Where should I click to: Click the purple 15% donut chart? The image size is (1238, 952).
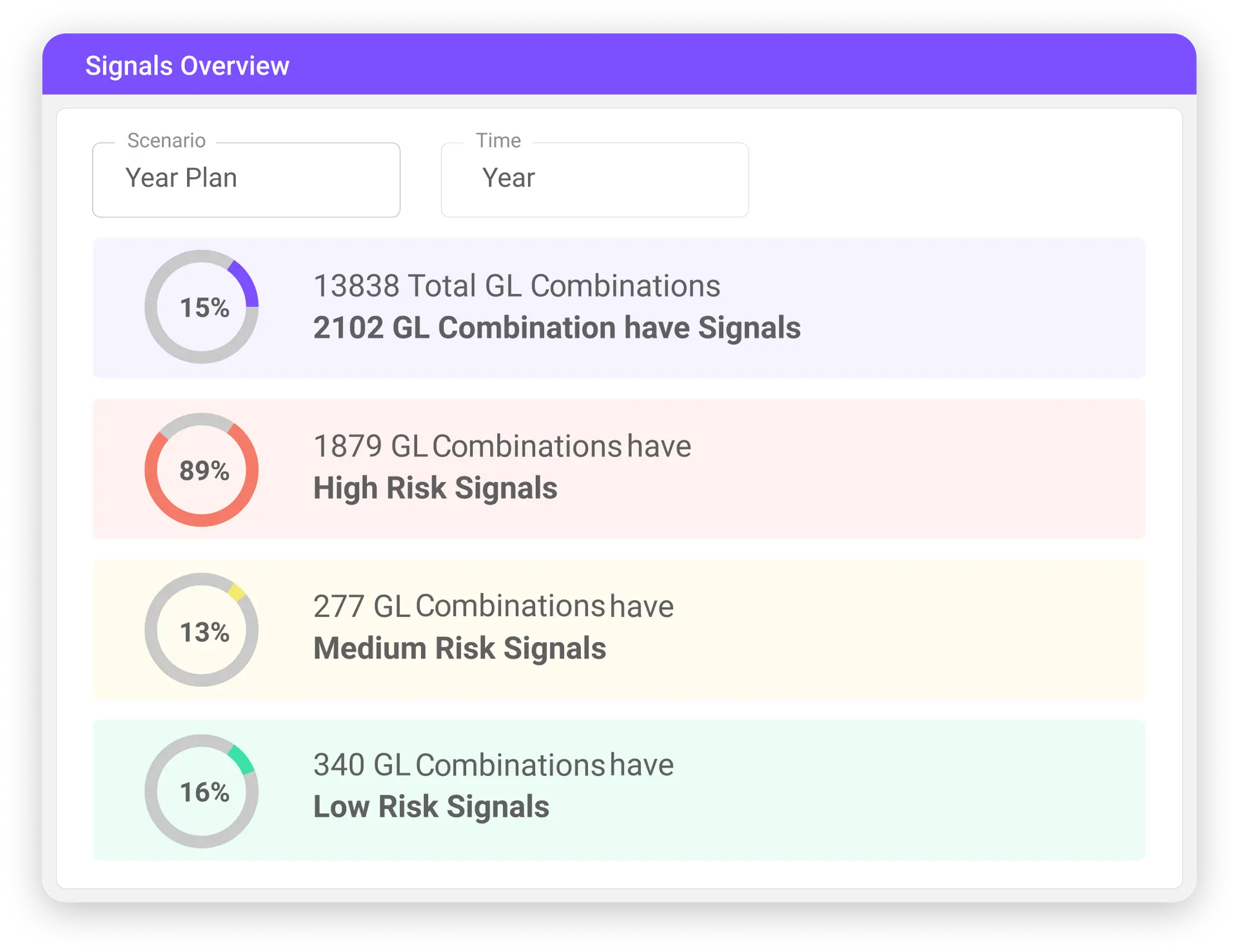[202, 307]
